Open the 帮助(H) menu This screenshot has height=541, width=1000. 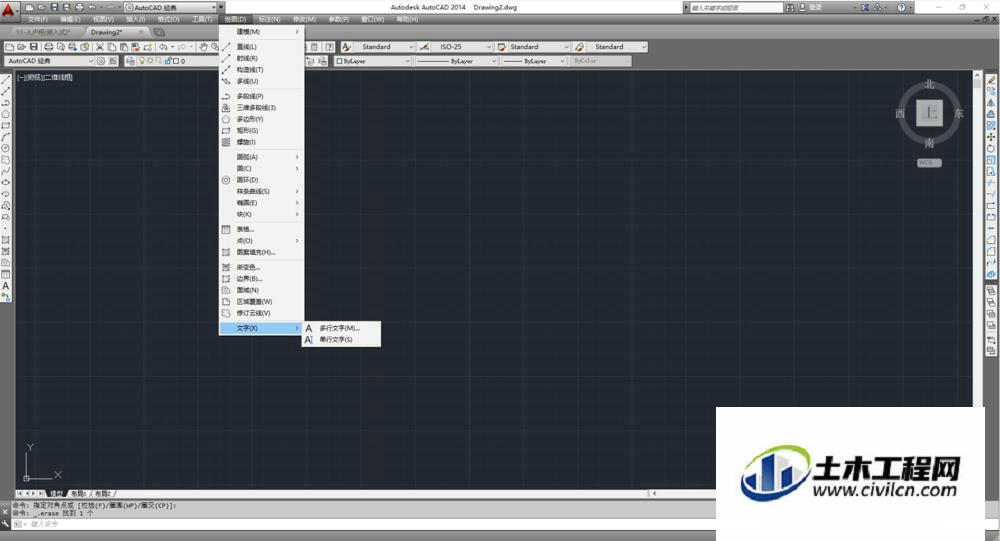click(x=407, y=19)
